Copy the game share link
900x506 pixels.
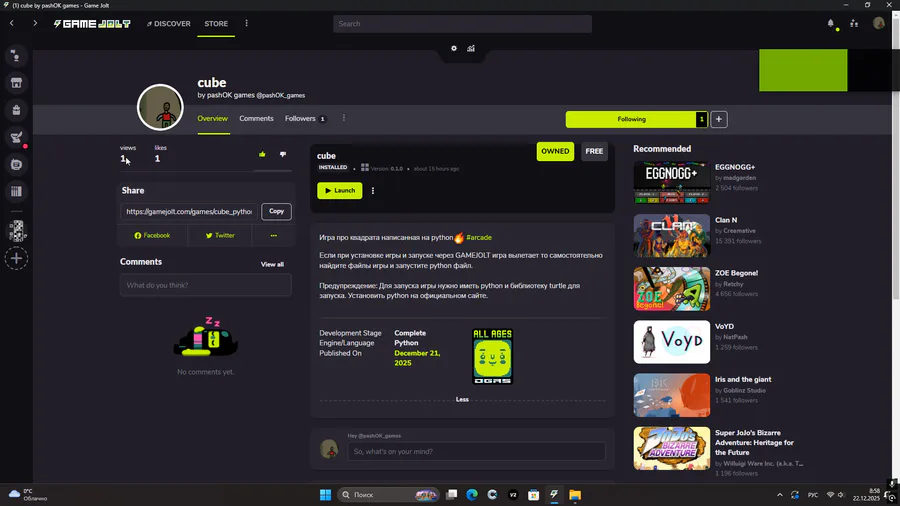pyautogui.click(x=277, y=211)
